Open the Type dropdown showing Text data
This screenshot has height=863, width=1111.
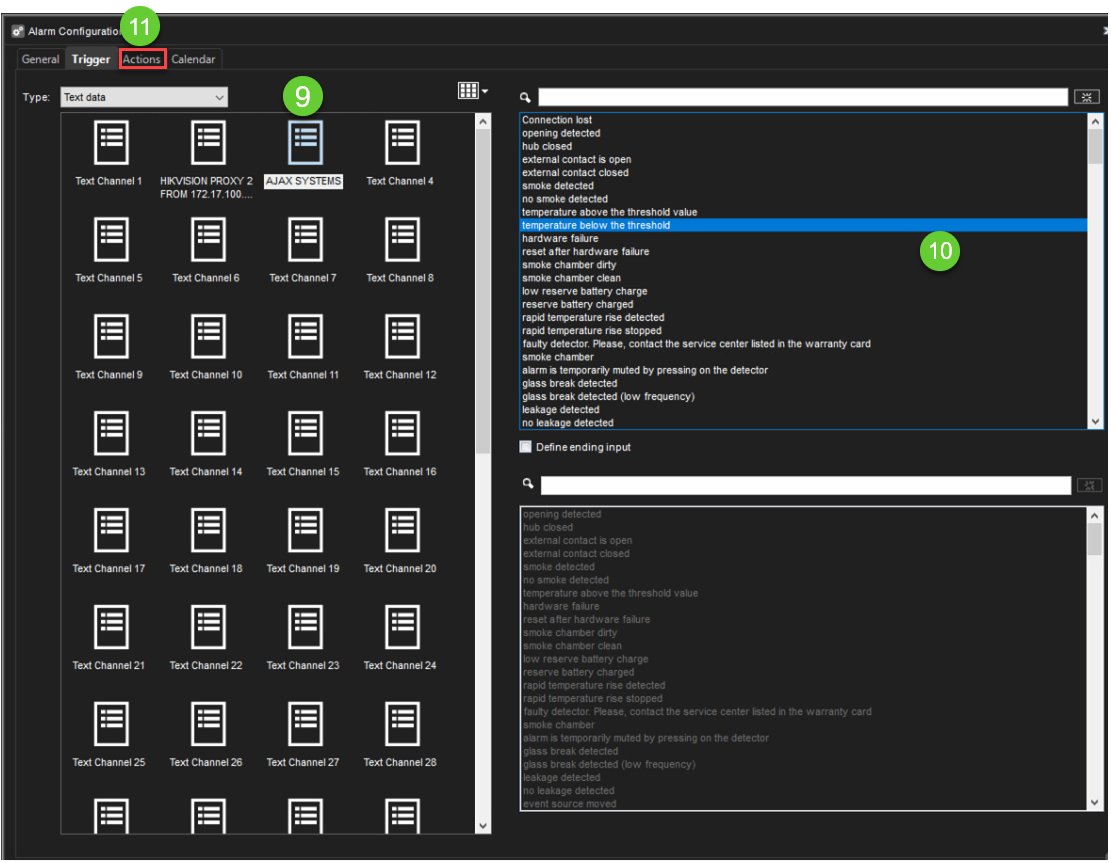point(143,97)
